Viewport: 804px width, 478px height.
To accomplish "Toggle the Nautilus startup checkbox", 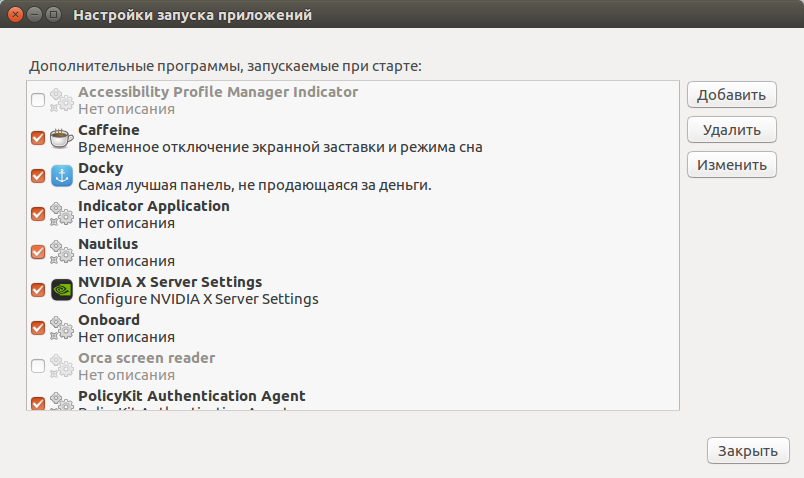I will (38, 252).
